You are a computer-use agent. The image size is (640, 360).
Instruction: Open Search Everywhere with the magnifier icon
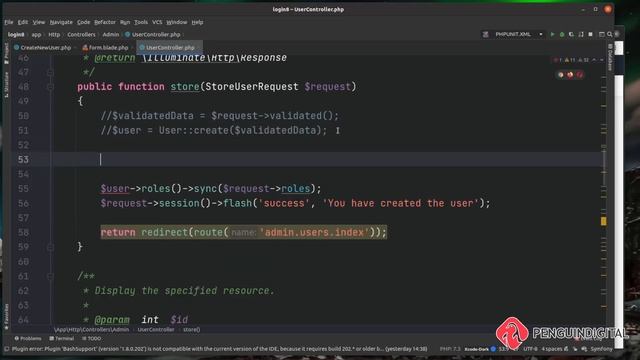point(609,35)
